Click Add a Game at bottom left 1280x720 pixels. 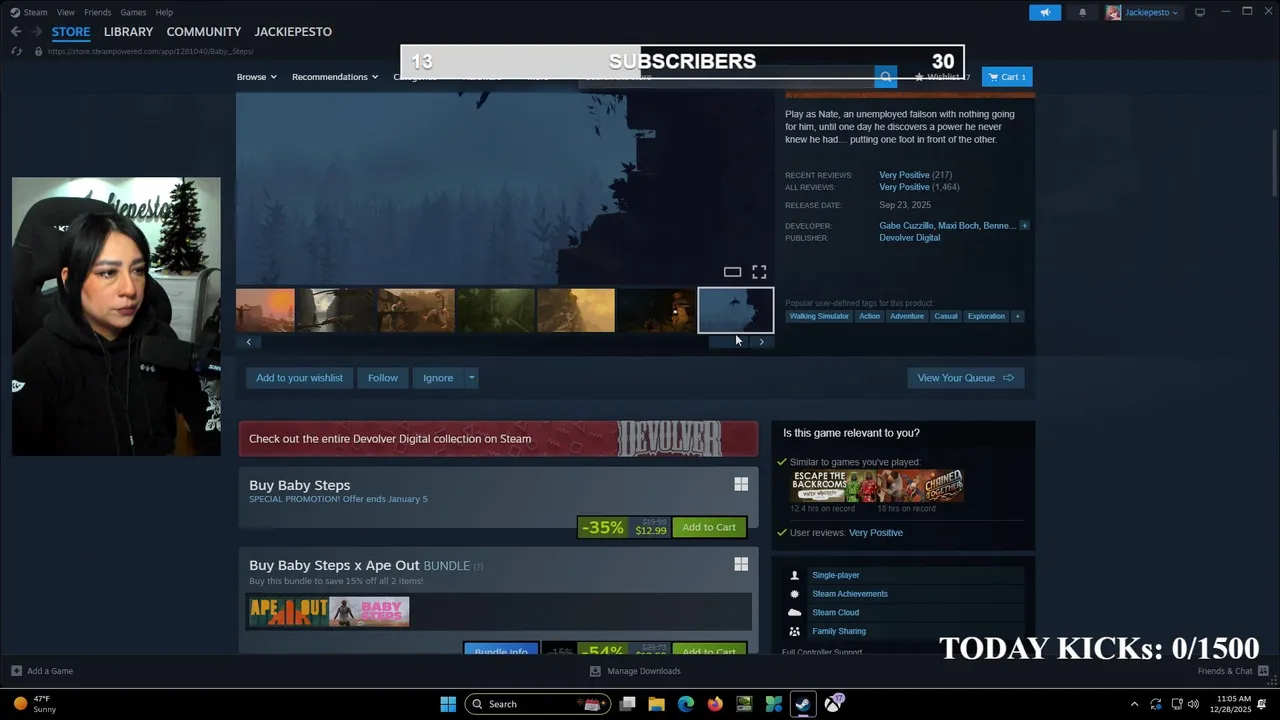pyautogui.click(x=42, y=671)
